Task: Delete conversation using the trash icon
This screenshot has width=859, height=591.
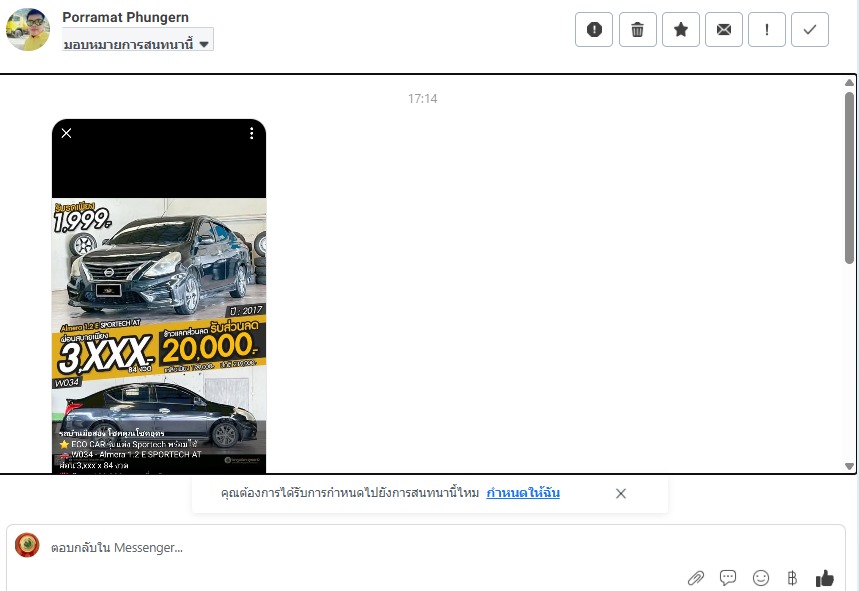Action: coord(637,30)
